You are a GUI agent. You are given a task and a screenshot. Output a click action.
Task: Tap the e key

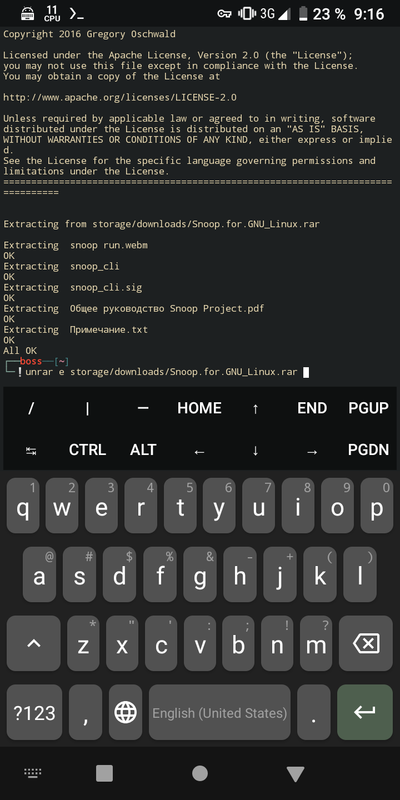pos(102,506)
